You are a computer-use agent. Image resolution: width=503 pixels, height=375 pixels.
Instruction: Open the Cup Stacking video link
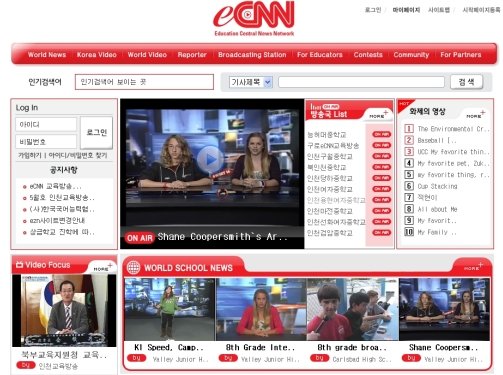(x=437, y=186)
